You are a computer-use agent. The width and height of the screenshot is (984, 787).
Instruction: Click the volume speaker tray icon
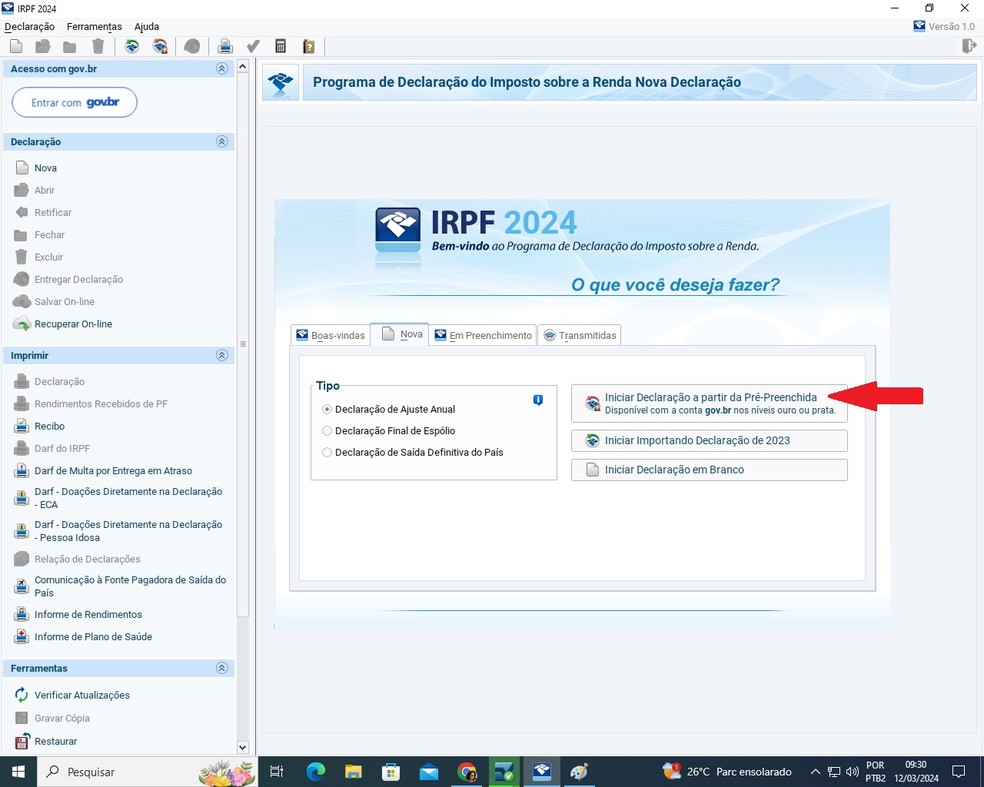(852, 771)
